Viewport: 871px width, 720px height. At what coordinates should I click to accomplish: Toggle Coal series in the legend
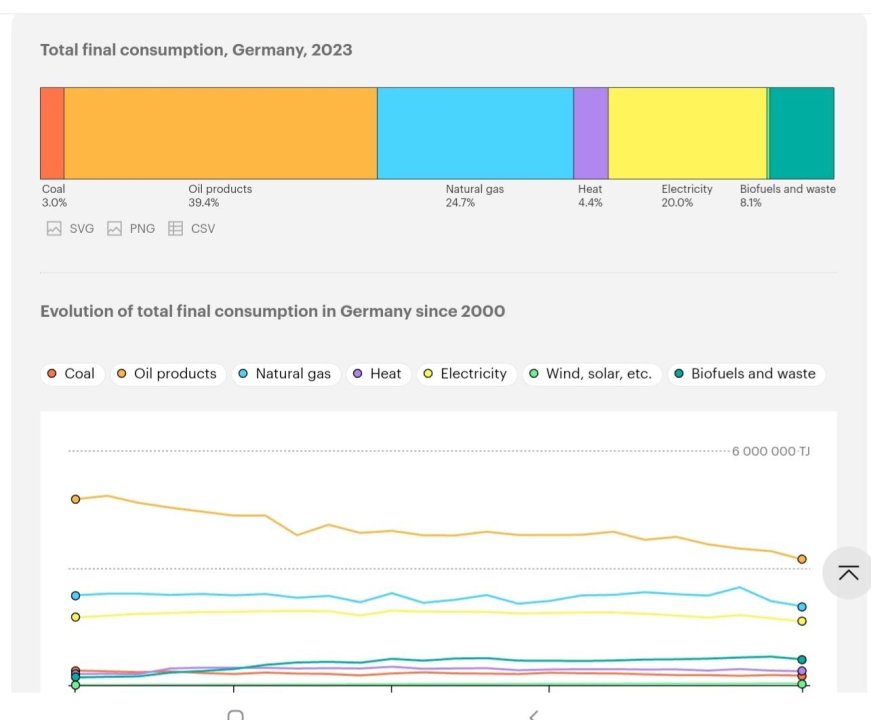click(71, 374)
